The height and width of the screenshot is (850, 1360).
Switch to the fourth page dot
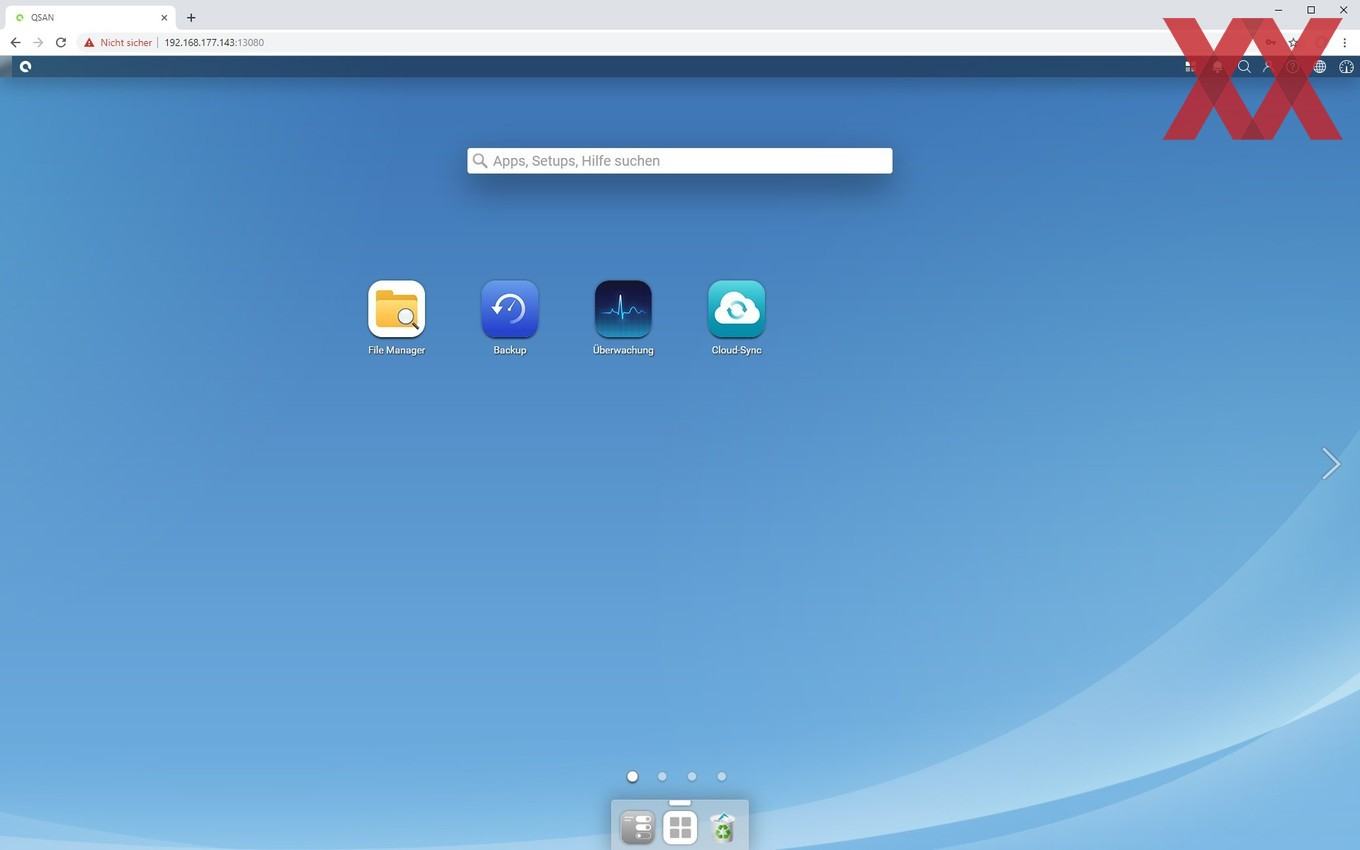721,776
